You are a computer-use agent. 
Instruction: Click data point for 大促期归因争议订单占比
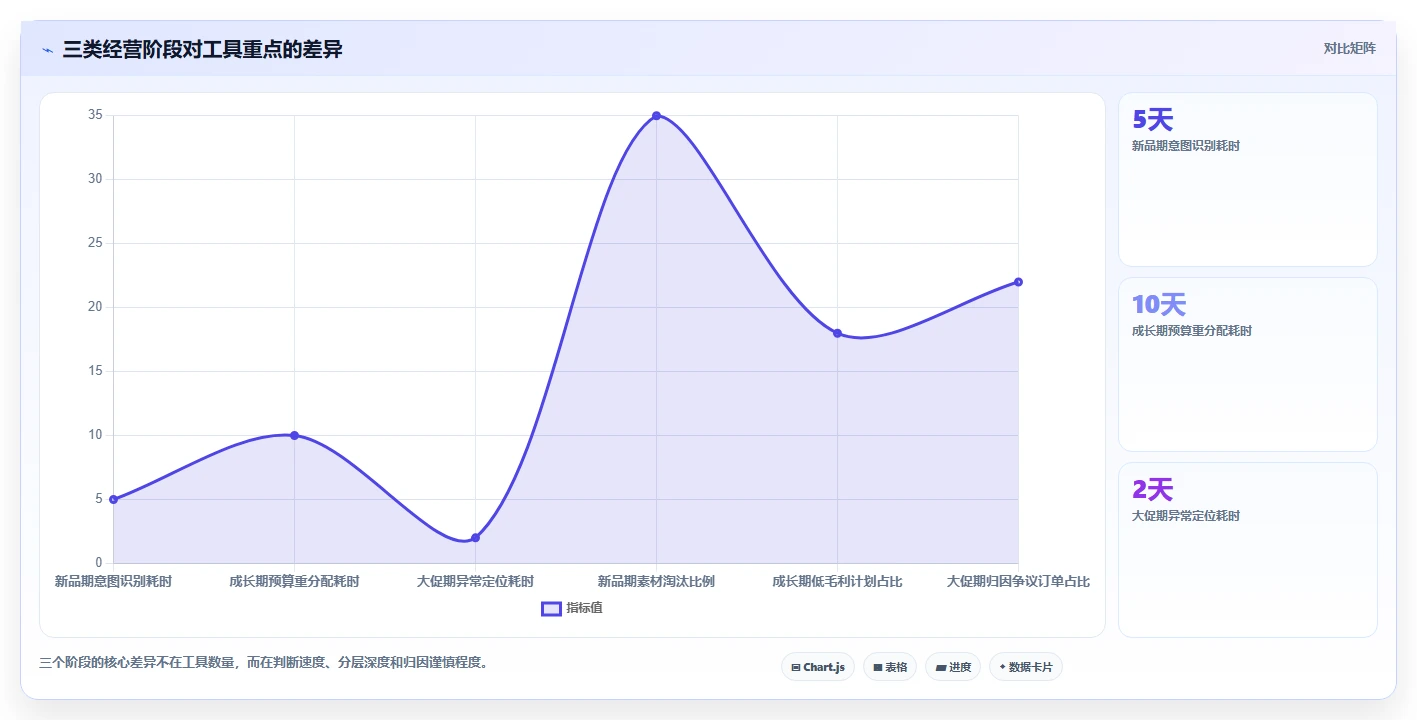[1018, 282]
